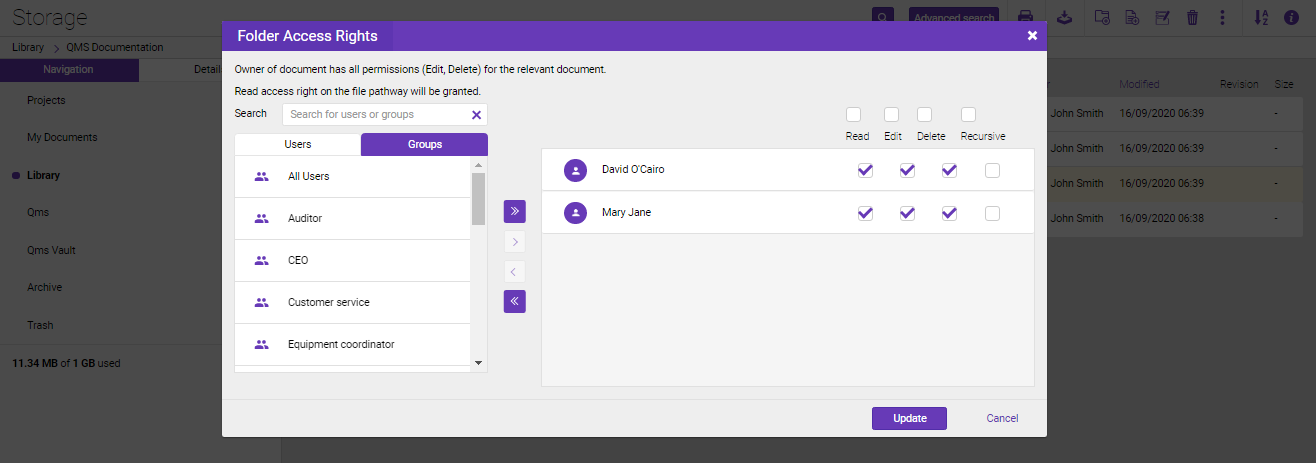Click the David O'Cairo user avatar icon
1316x463 pixels.
coord(575,170)
